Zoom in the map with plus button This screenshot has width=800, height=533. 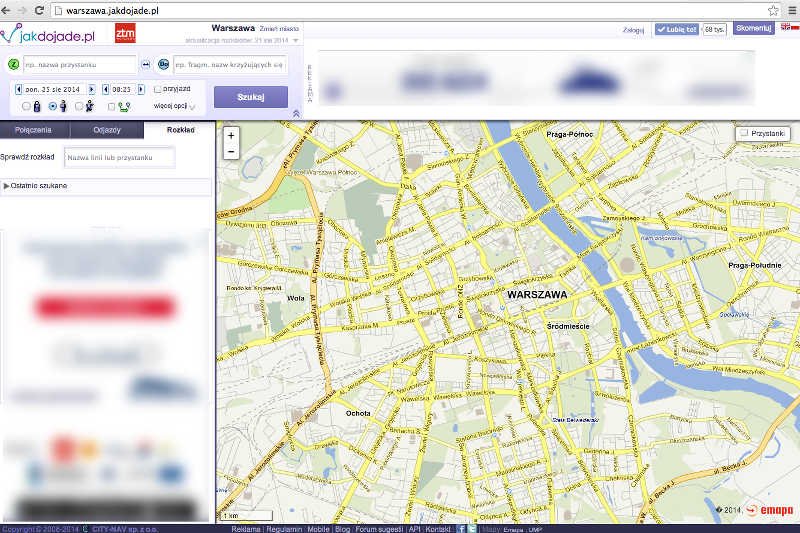pyautogui.click(x=231, y=135)
